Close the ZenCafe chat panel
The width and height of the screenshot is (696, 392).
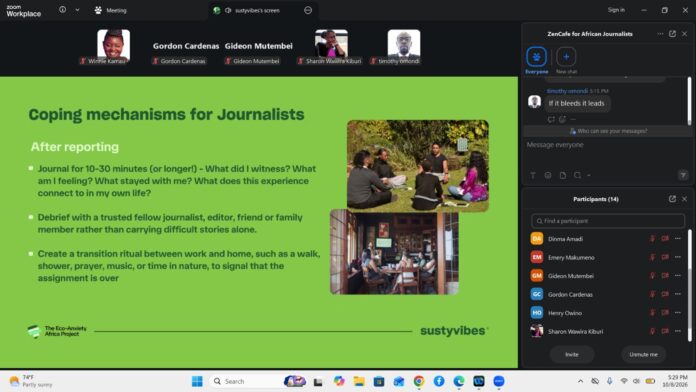coord(684,34)
